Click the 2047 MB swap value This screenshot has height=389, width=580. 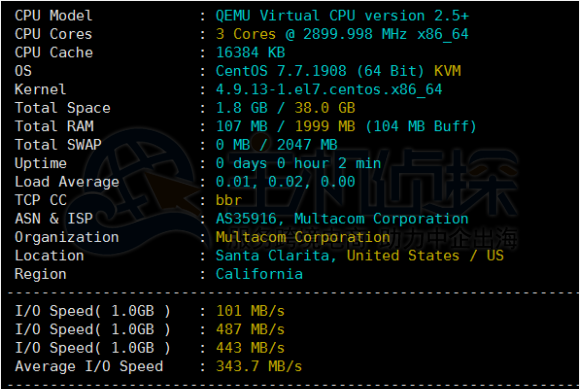307,145
